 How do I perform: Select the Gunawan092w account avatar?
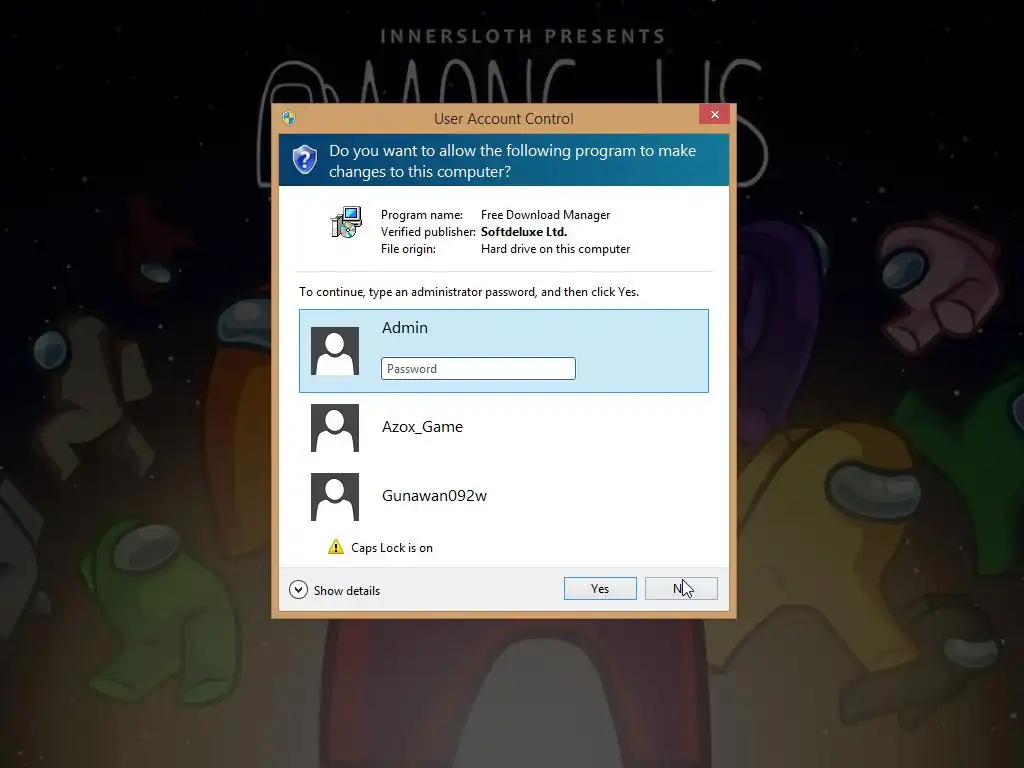coord(335,497)
